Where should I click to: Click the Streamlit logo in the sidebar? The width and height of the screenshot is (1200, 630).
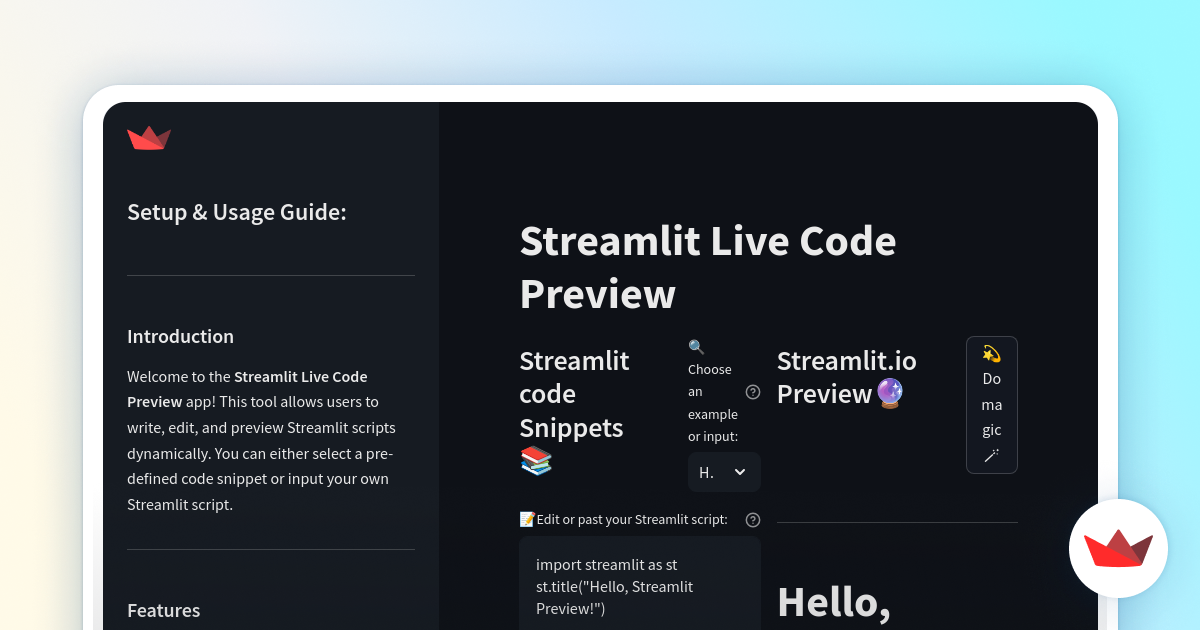(x=149, y=138)
